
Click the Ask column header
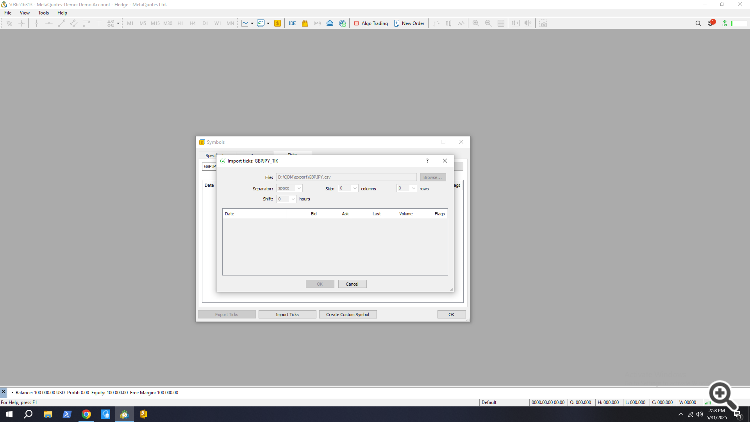345,213
